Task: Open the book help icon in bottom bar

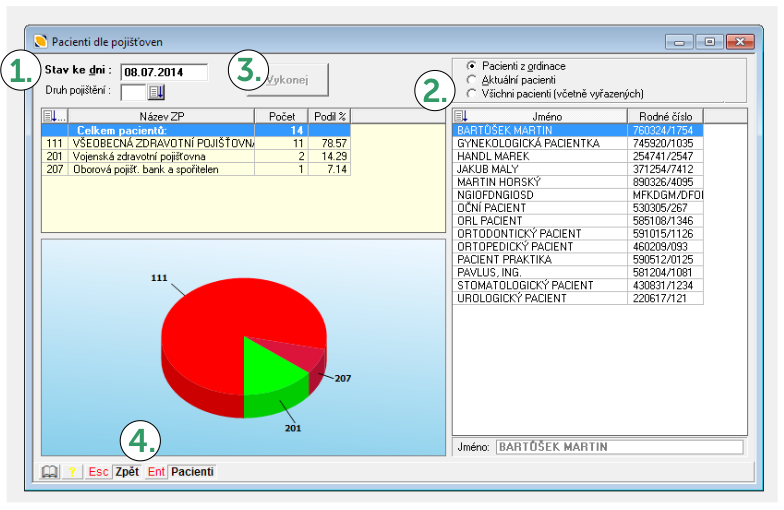Action: coord(48,471)
